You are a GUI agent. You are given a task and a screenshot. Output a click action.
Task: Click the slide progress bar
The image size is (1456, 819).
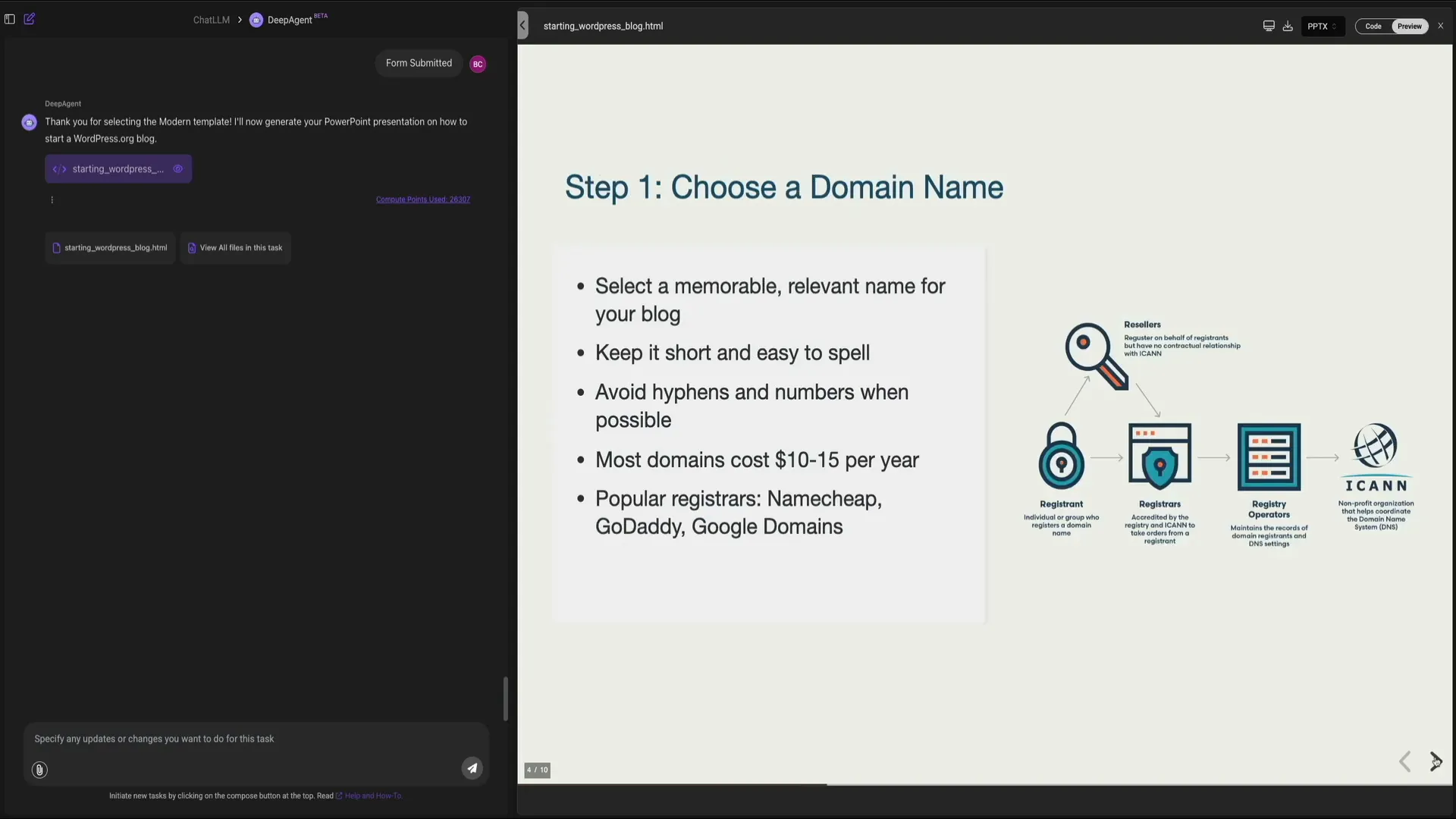984,785
